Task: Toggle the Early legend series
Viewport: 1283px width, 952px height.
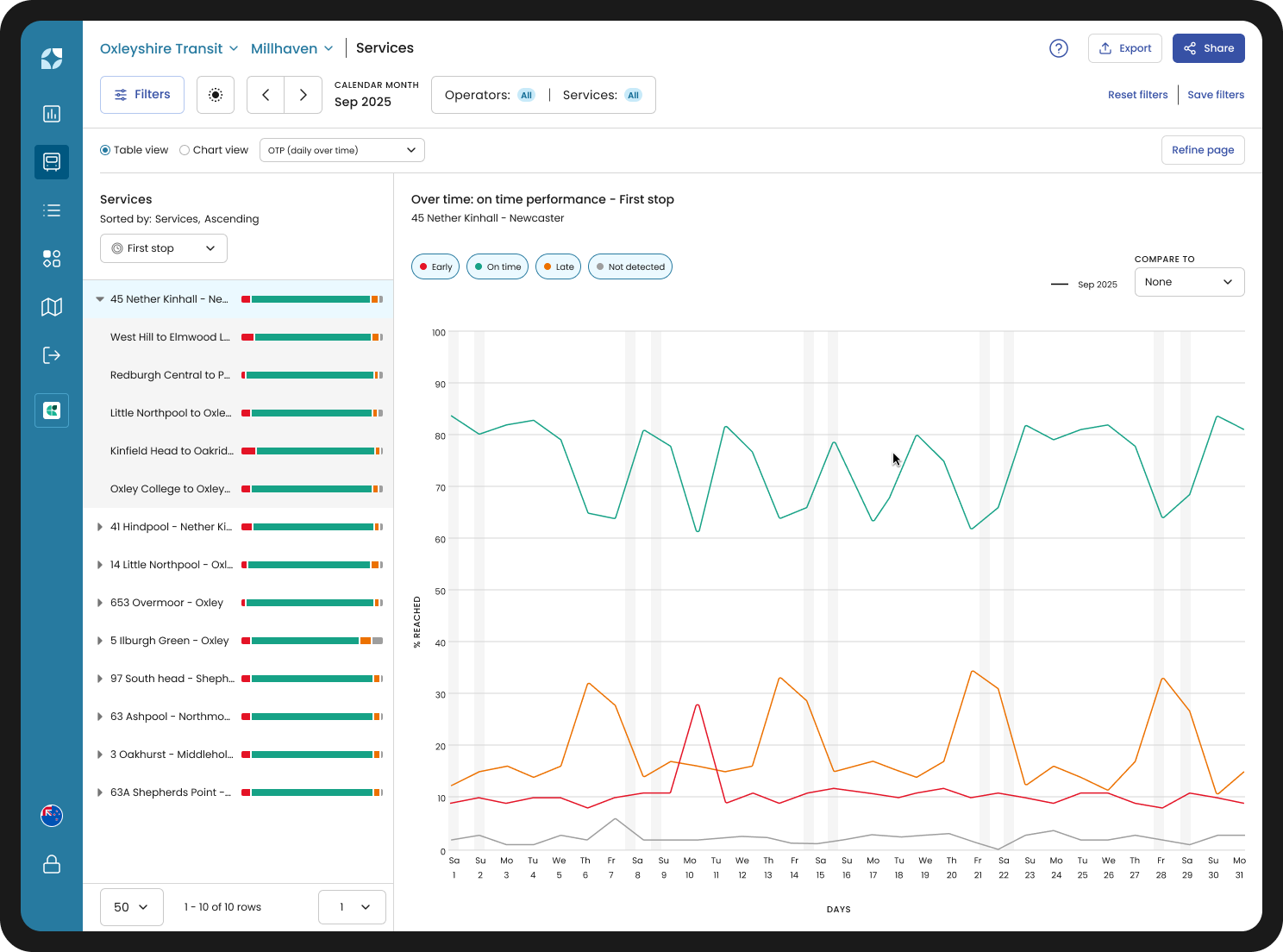Action: point(435,267)
